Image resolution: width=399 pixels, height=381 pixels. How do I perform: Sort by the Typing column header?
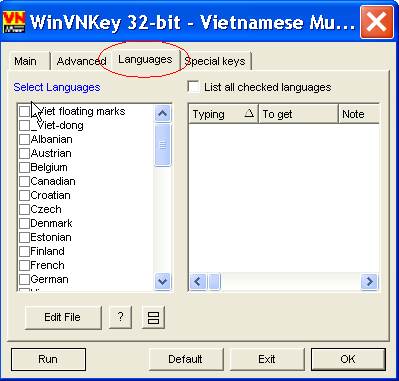click(x=223, y=114)
